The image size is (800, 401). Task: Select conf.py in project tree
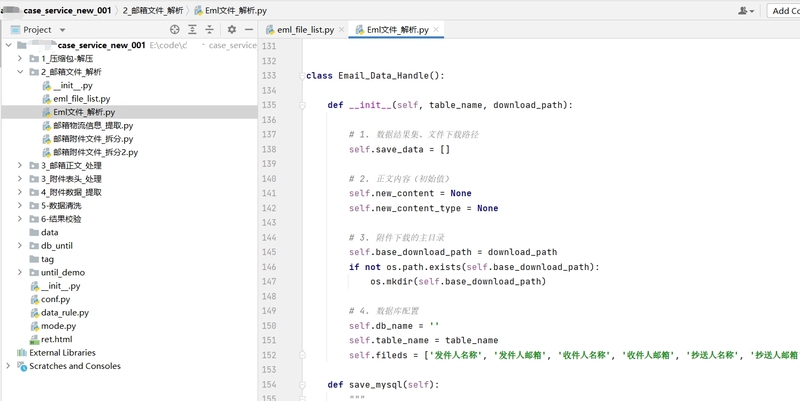(56, 299)
